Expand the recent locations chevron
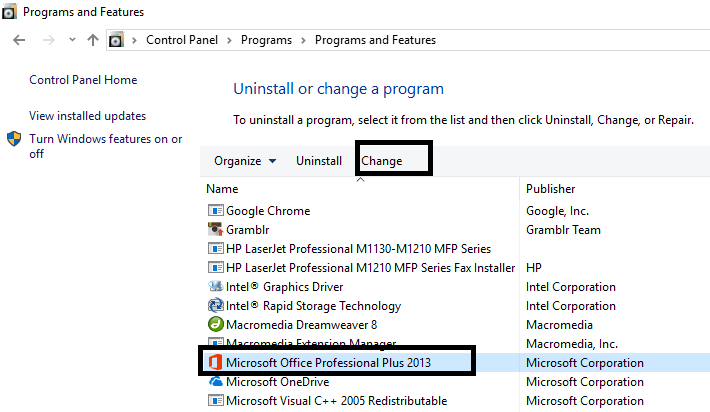Viewport: 710px width, 412px height. click(x=71, y=41)
